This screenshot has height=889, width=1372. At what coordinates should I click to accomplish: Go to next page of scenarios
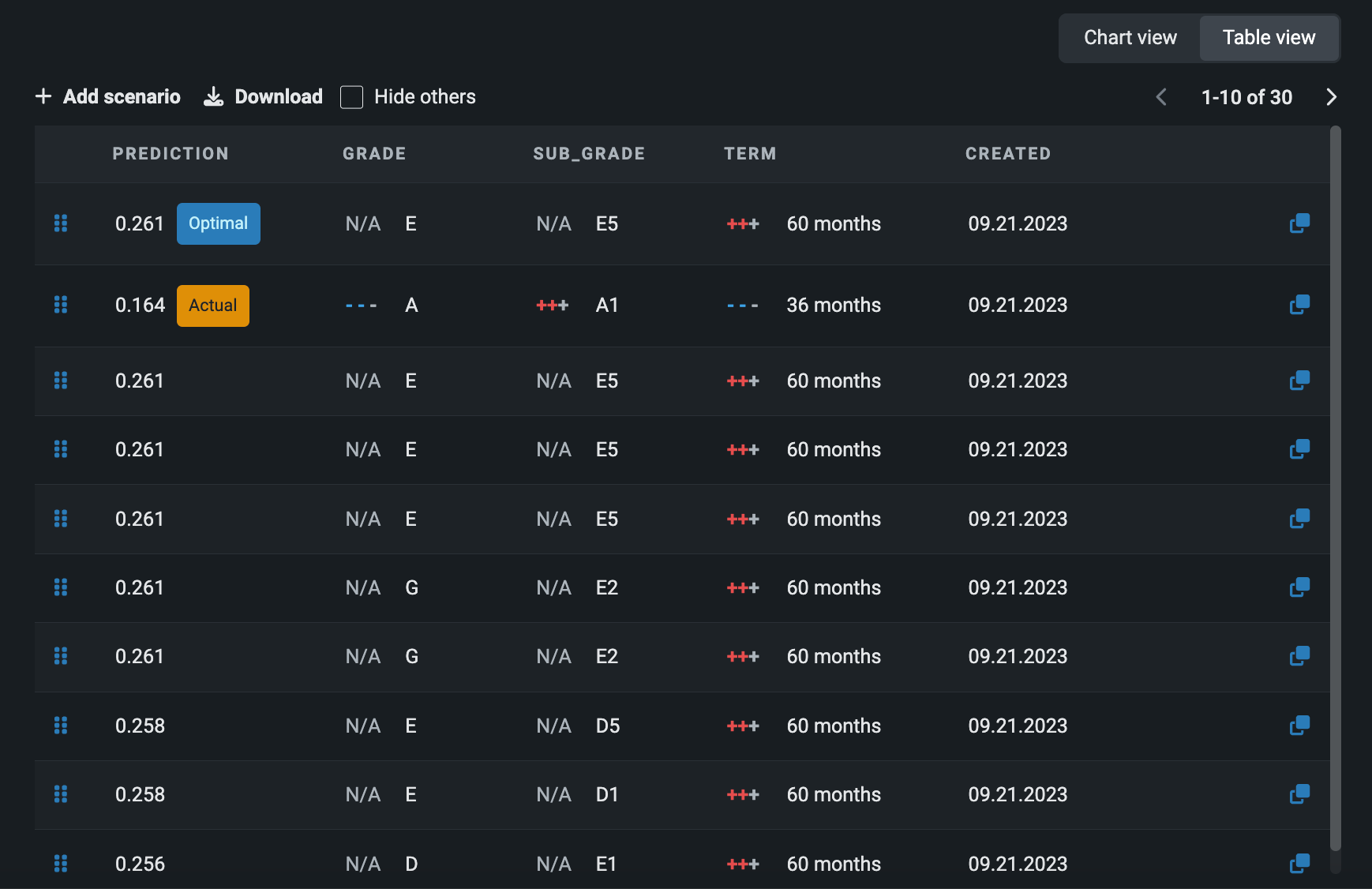point(1331,97)
